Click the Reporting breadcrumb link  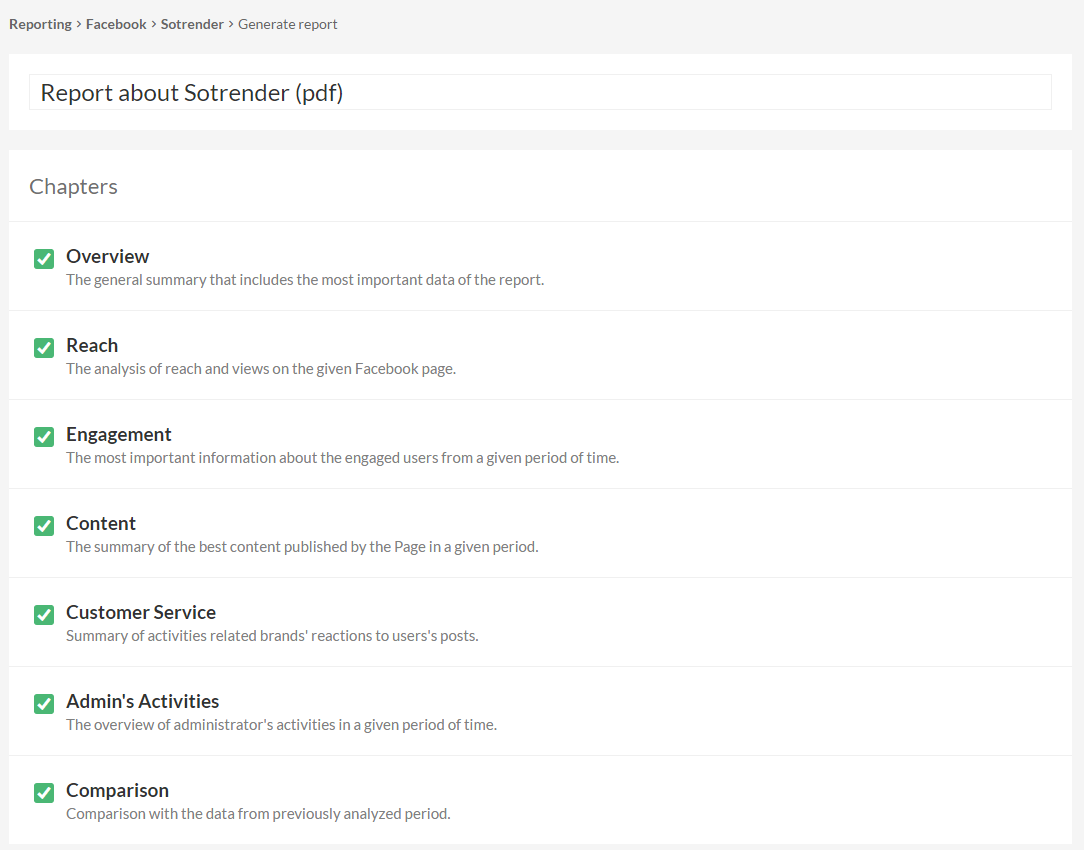(x=40, y=24)
